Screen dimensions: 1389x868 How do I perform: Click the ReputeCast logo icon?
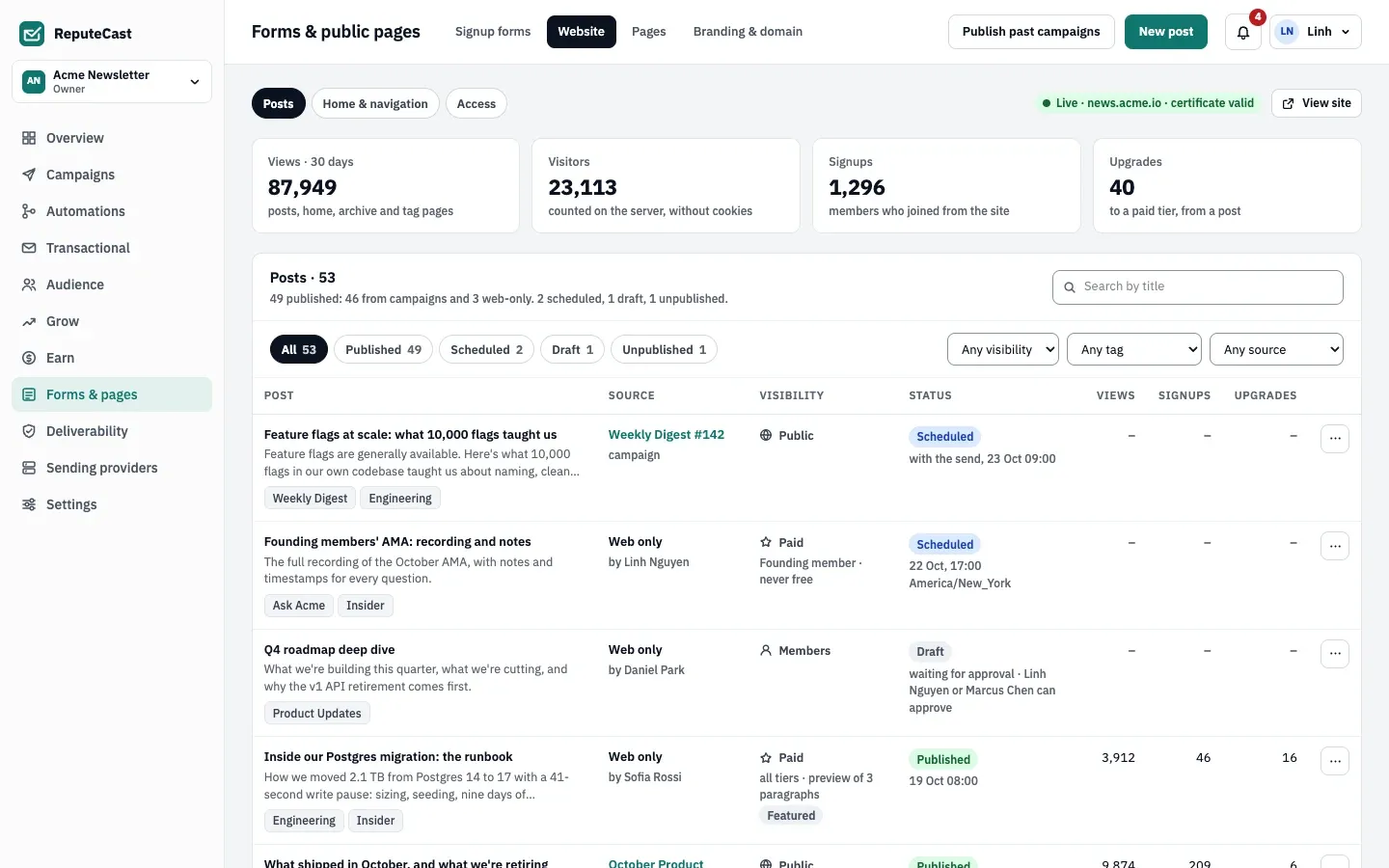(x=32, y=34)
